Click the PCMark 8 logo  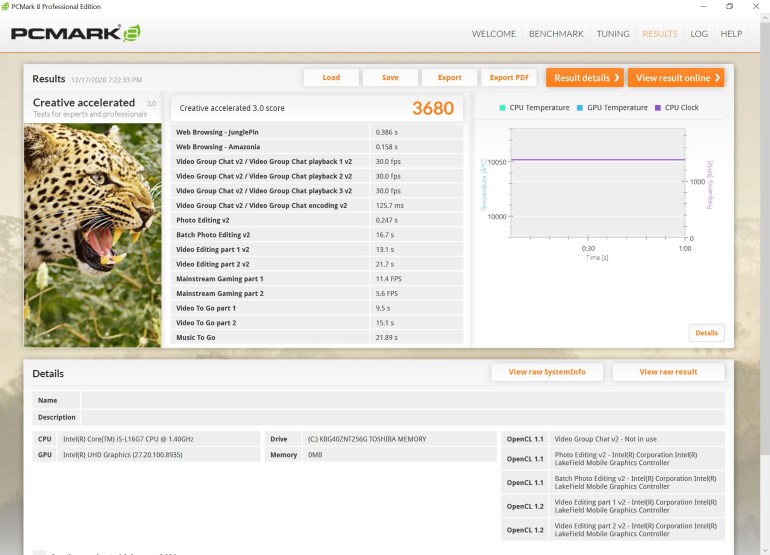76,33
